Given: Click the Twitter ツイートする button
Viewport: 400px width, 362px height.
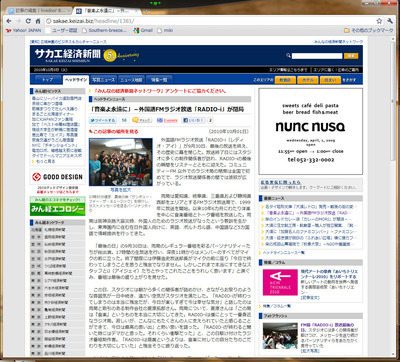Looking at the screenshot, I should [102, 120].
